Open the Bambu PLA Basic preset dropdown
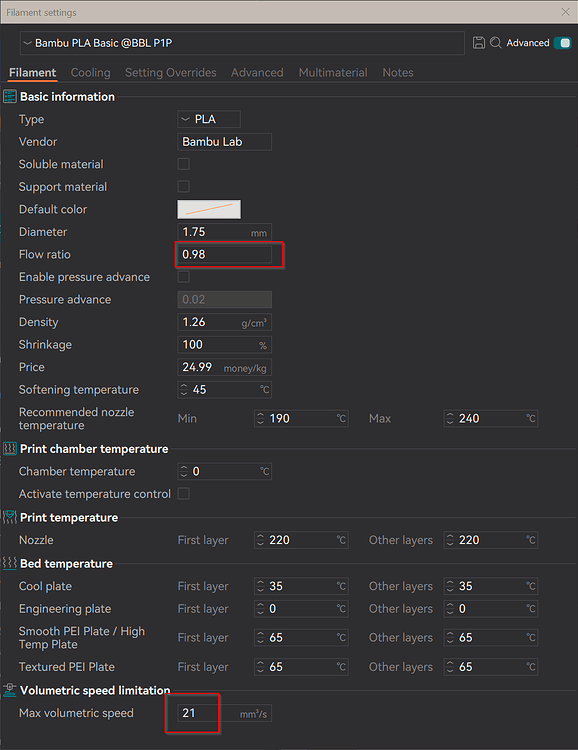 coord(242,43)
